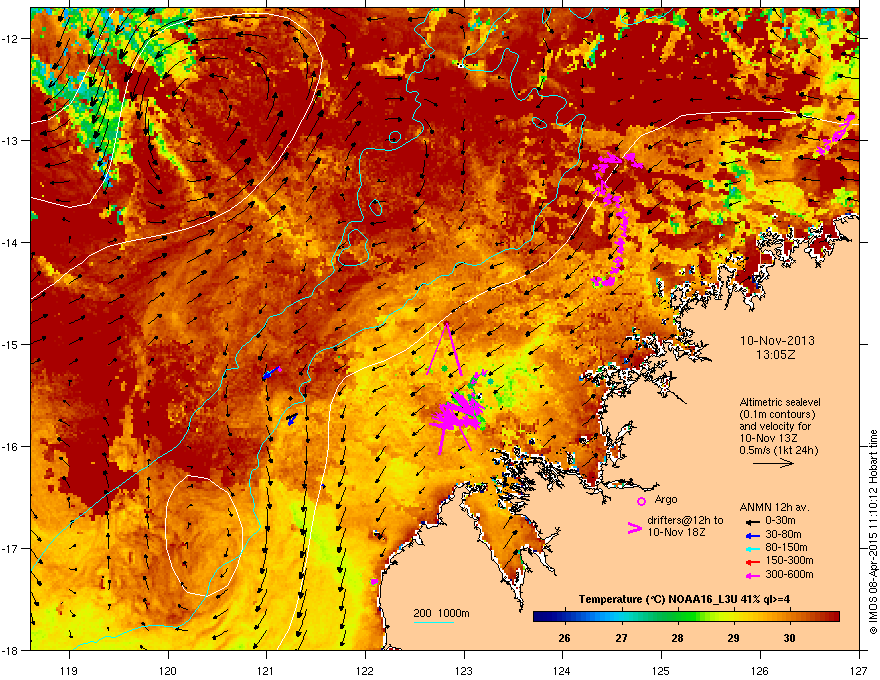
Task: Click the colorbar at 28 degrees
Action: [677, 617]
